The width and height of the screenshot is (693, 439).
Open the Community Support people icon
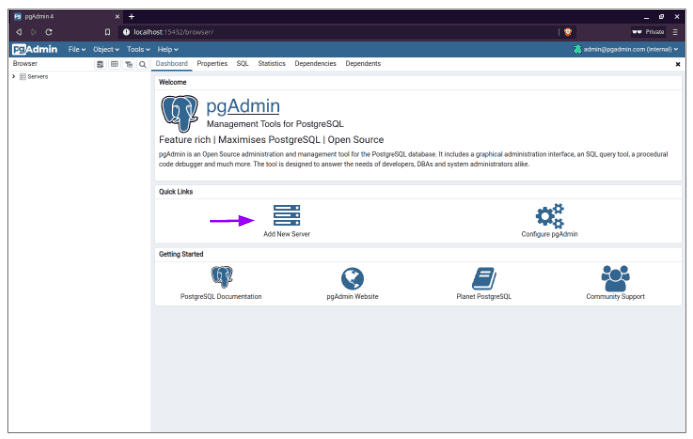pyautogui.click(x=615, y=278)
